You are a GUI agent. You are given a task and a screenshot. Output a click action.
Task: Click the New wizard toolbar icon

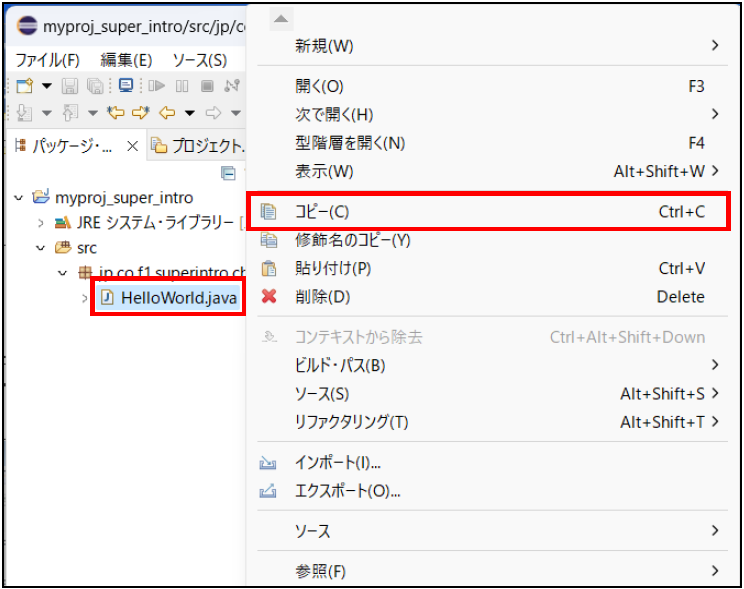[24, 86]
